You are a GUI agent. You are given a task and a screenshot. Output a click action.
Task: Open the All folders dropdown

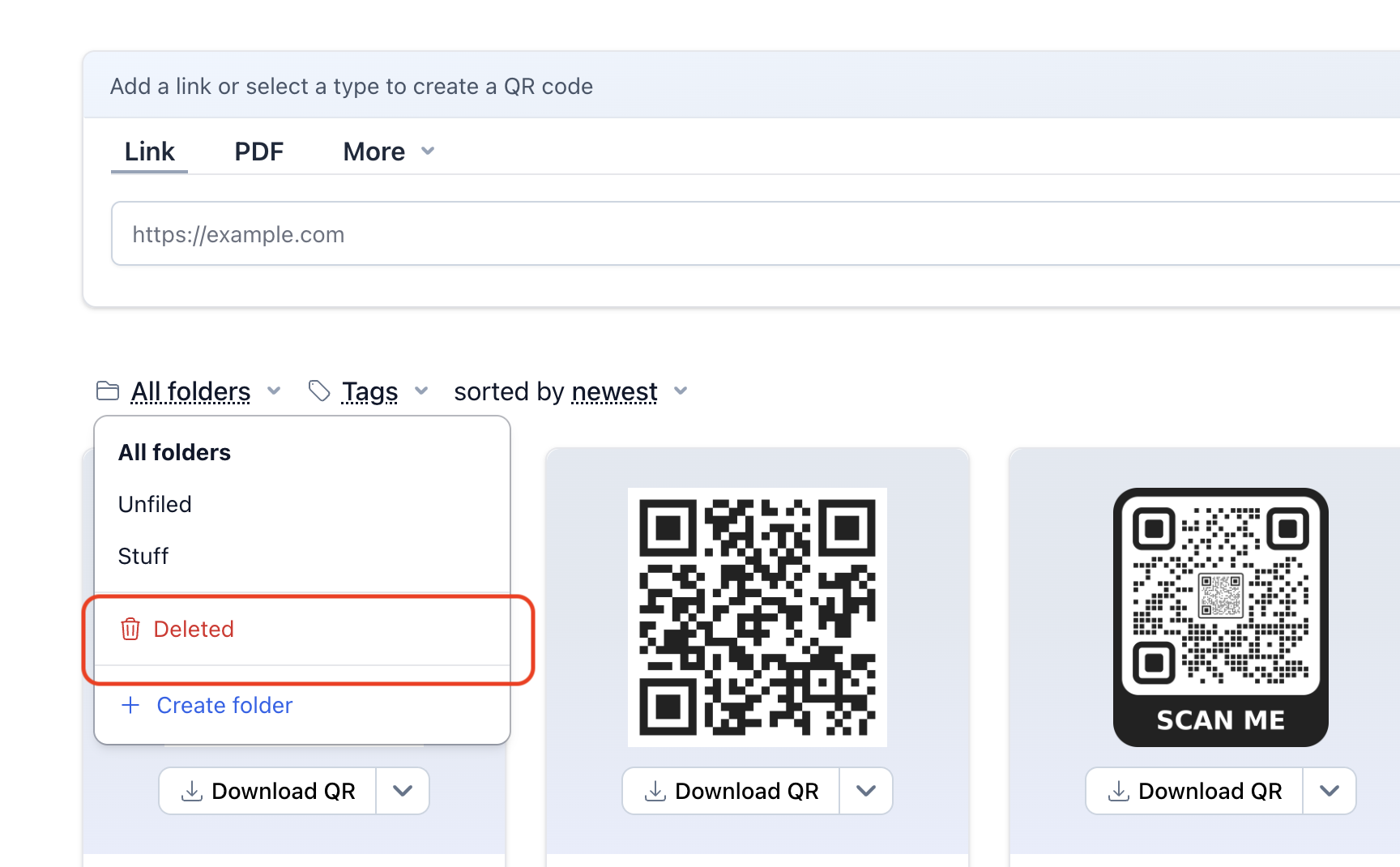pyautogui.click(x=190, y=391)
